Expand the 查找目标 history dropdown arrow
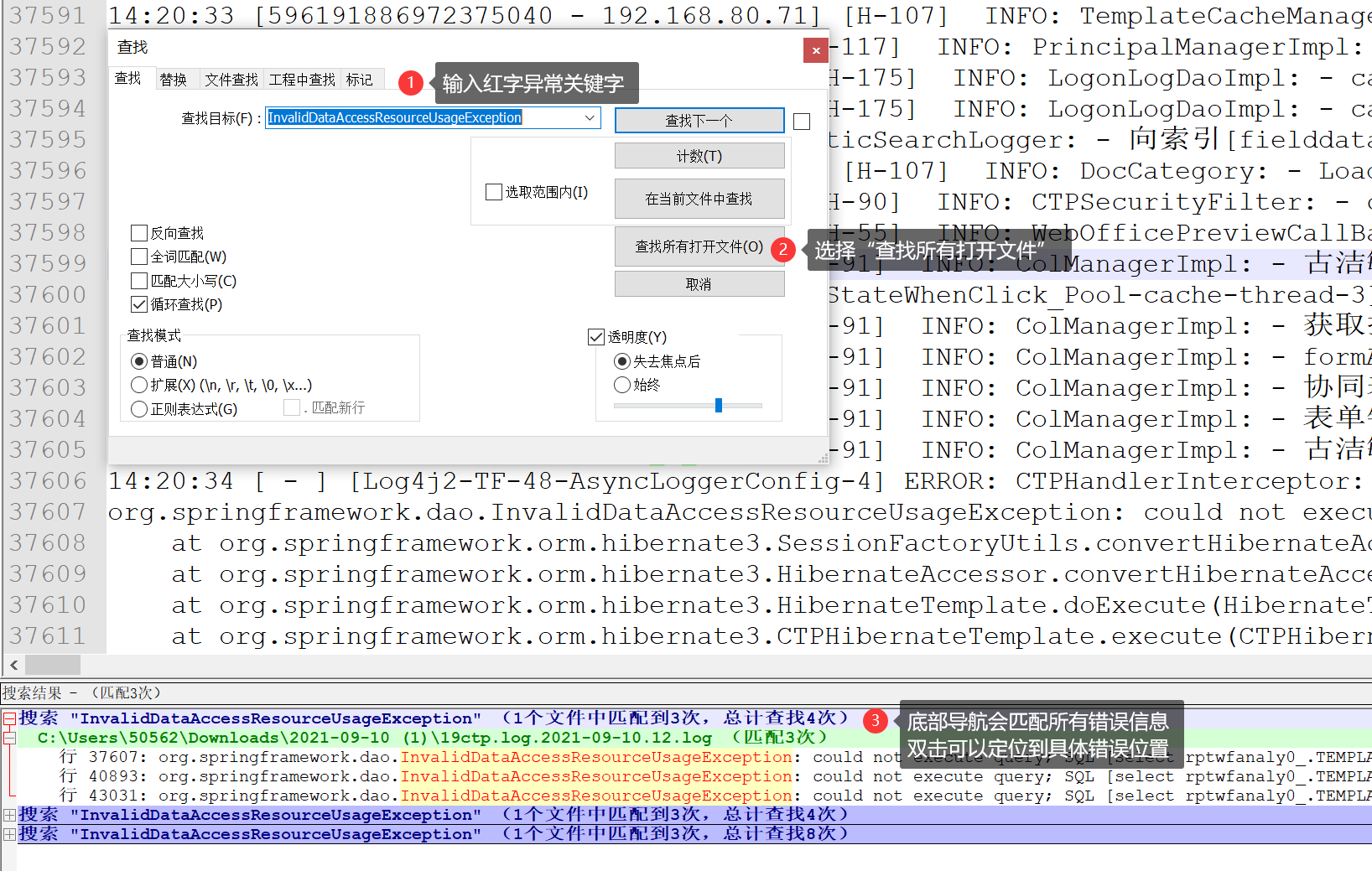This screenshot has width=1372, height=871. click(x=590, y=118)
